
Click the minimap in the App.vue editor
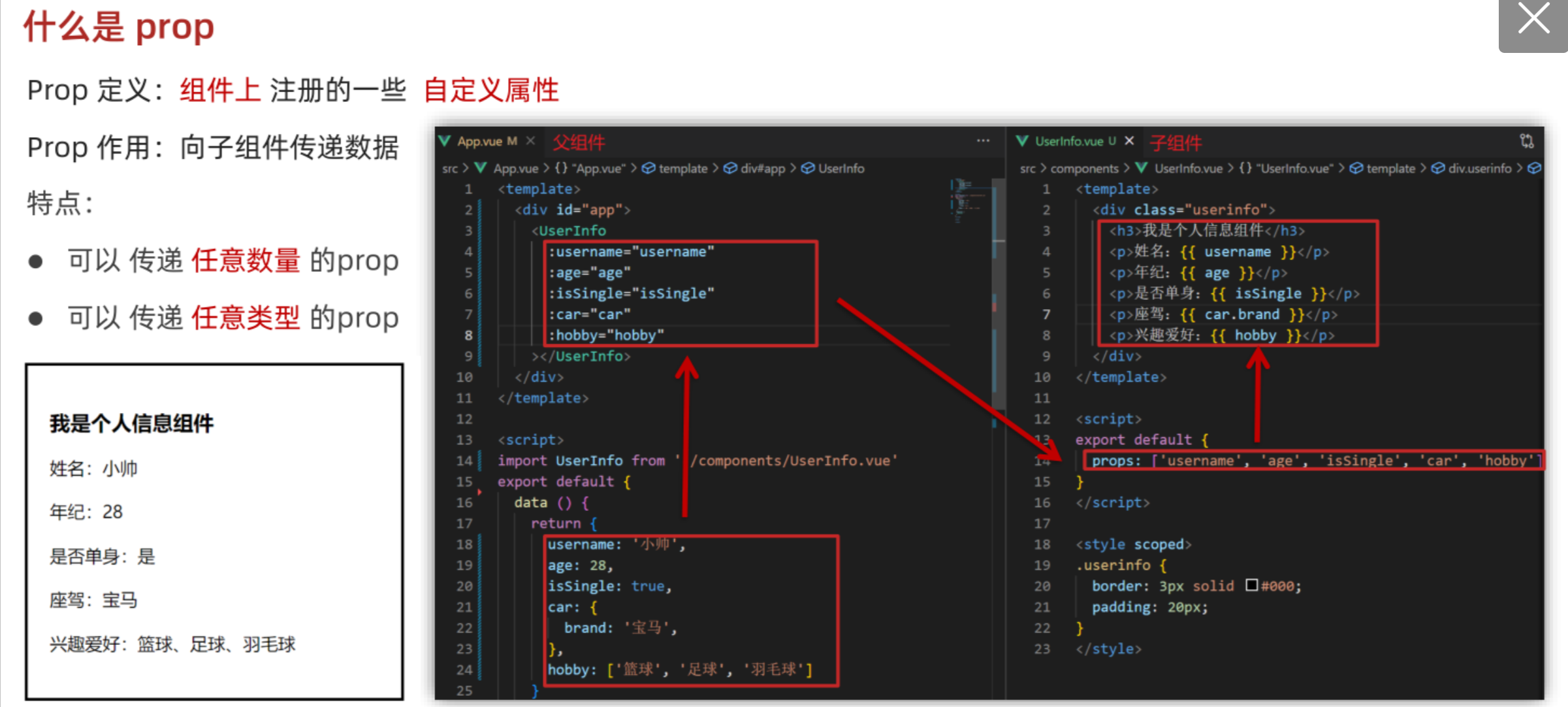968,201
